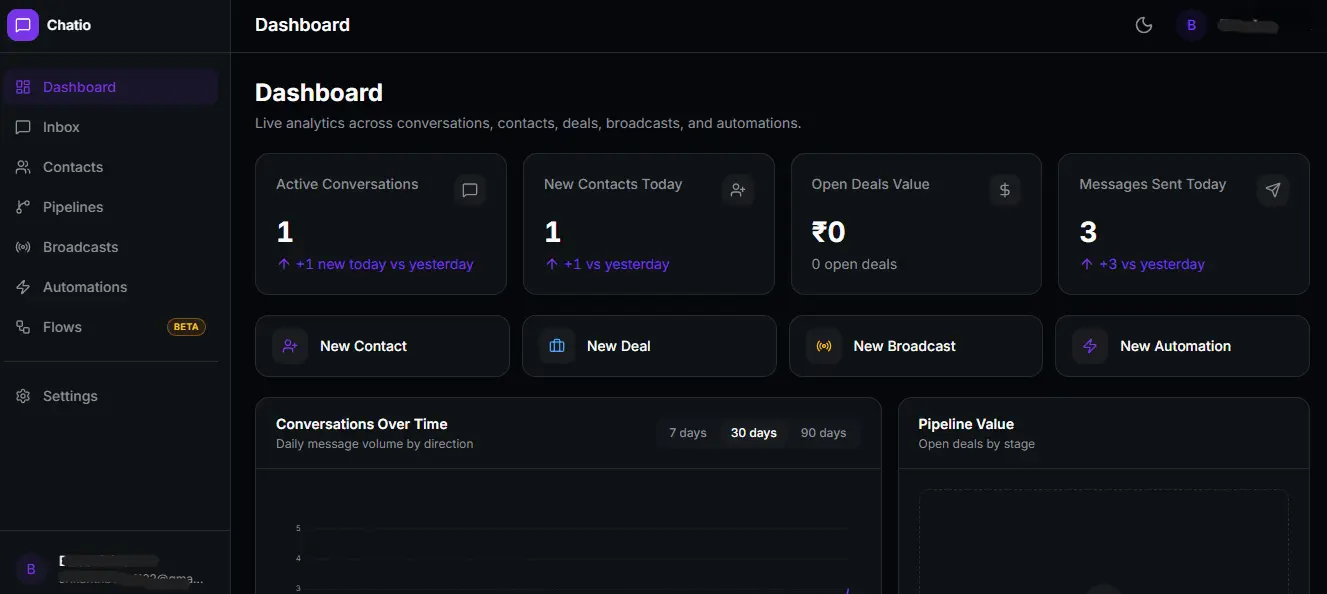Click the dollar icon in Open Deals Value card
Image resolution: width=1327 pixels, height=594 pixels.
(1005, 190)
